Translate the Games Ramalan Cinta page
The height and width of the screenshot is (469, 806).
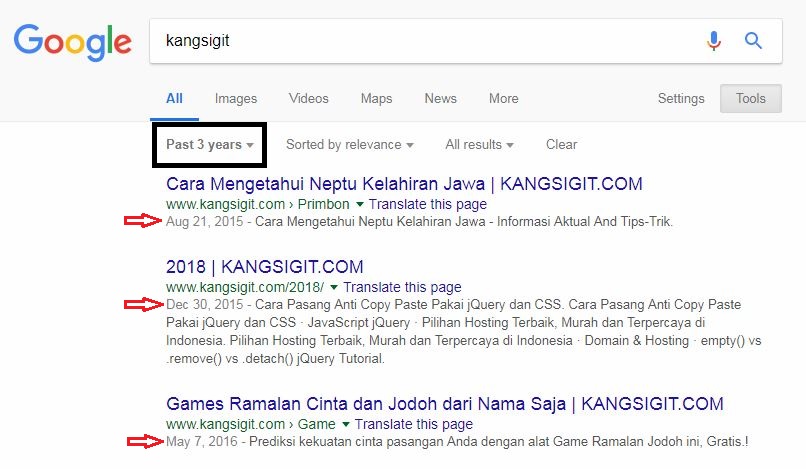(414, 424)
